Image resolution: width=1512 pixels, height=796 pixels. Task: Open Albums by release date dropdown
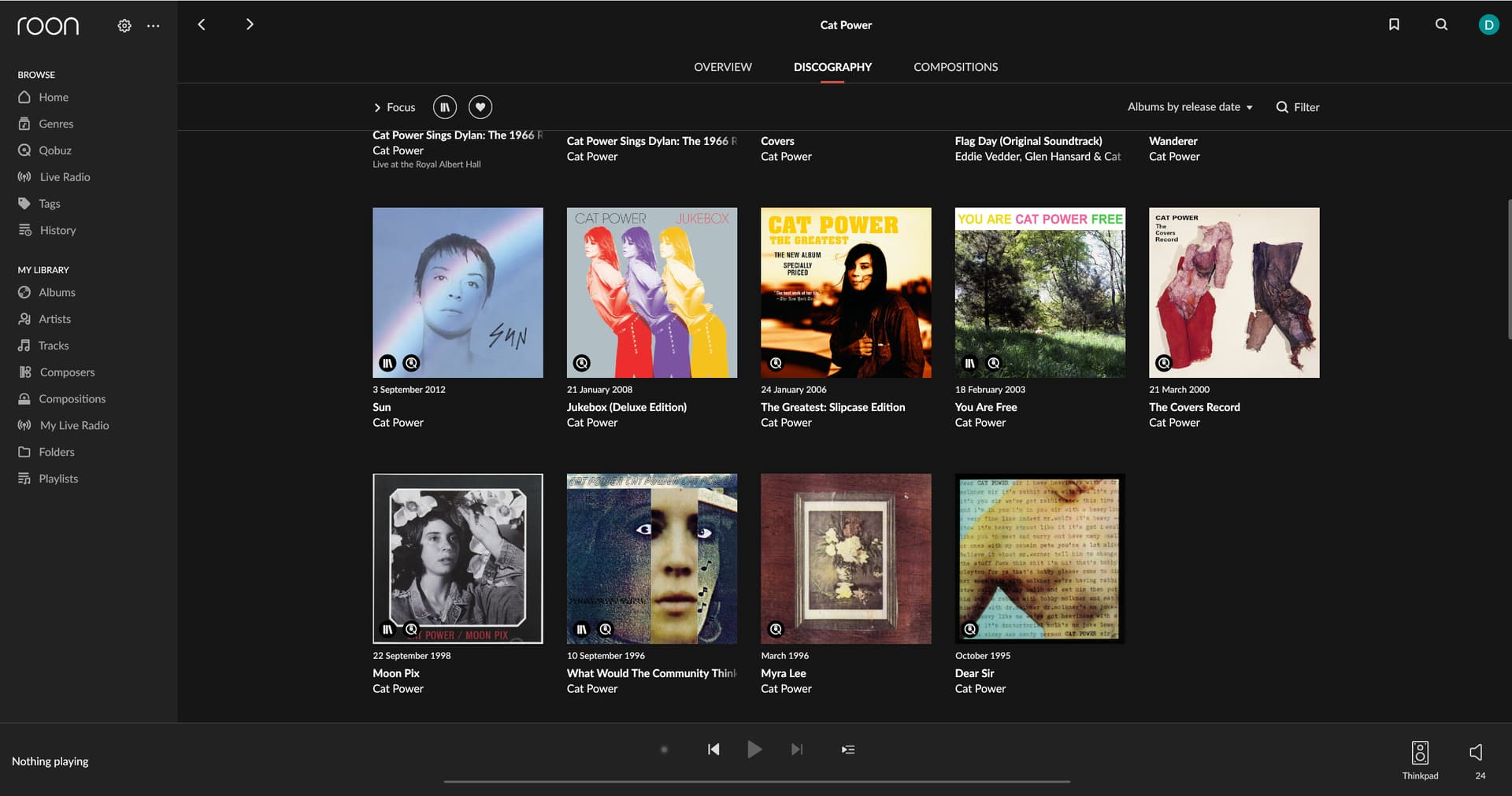1190,107
